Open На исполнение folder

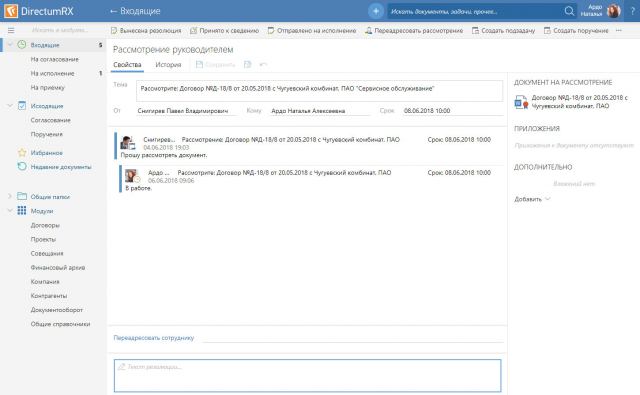pyautogui.click(x=52, y=73)
